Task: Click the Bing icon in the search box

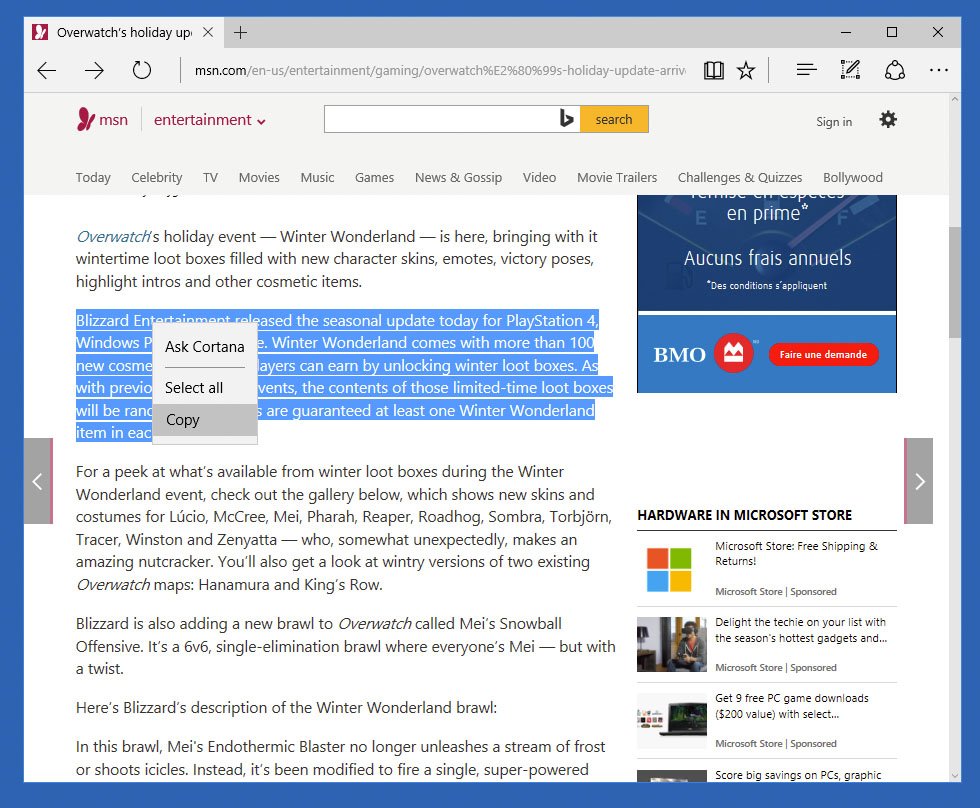Action: pyautogui.click(x=567, y=118)
